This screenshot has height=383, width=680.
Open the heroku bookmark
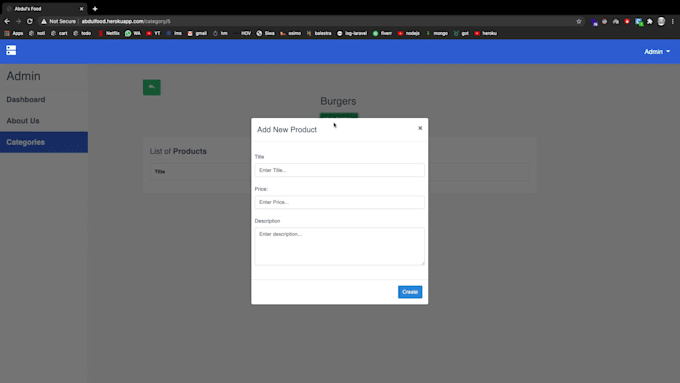486,33
